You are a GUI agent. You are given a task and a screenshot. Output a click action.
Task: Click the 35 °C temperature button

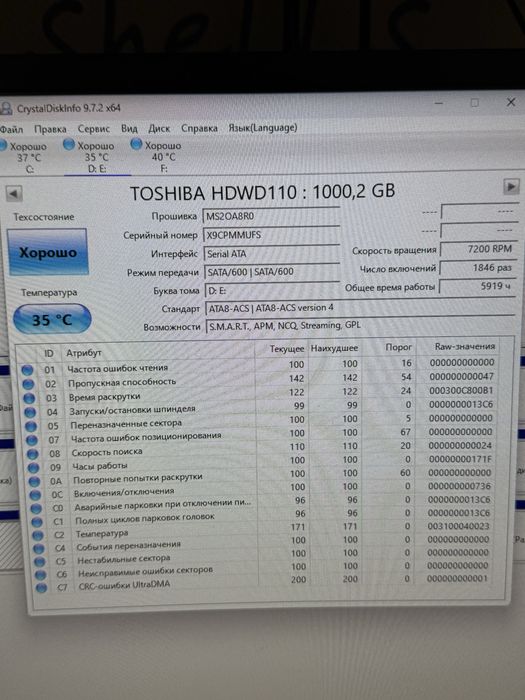[52, 319]
